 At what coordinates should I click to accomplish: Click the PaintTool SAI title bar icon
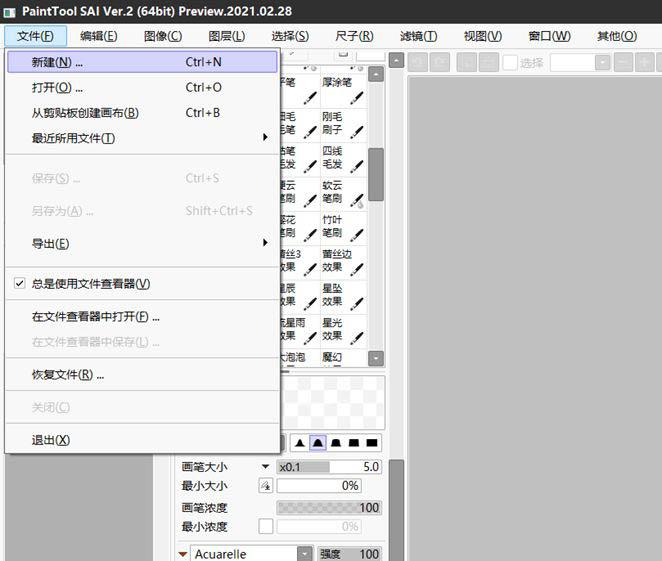click(x=9, y=12)
